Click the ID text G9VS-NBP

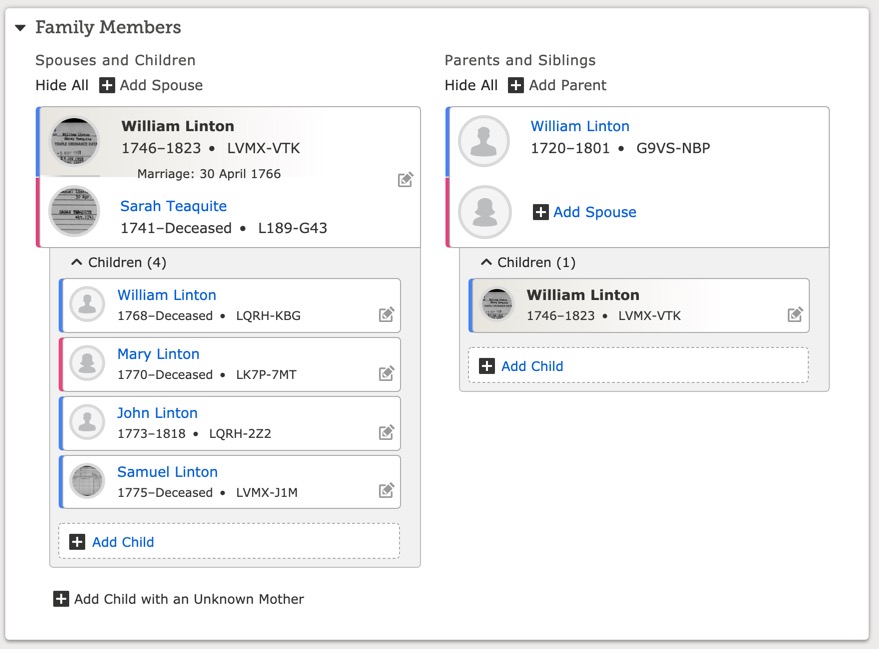coord(673,149)
